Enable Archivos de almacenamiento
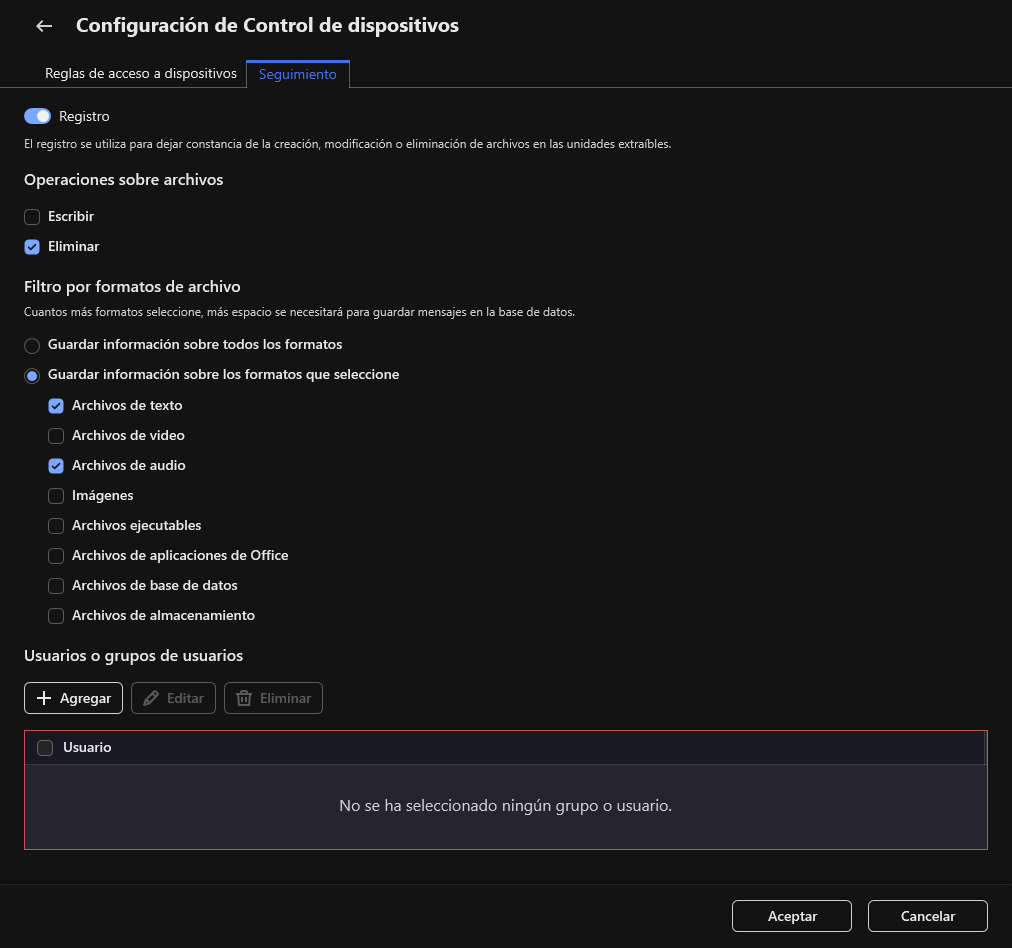1012x948 pixels. [x=56, y=615]
